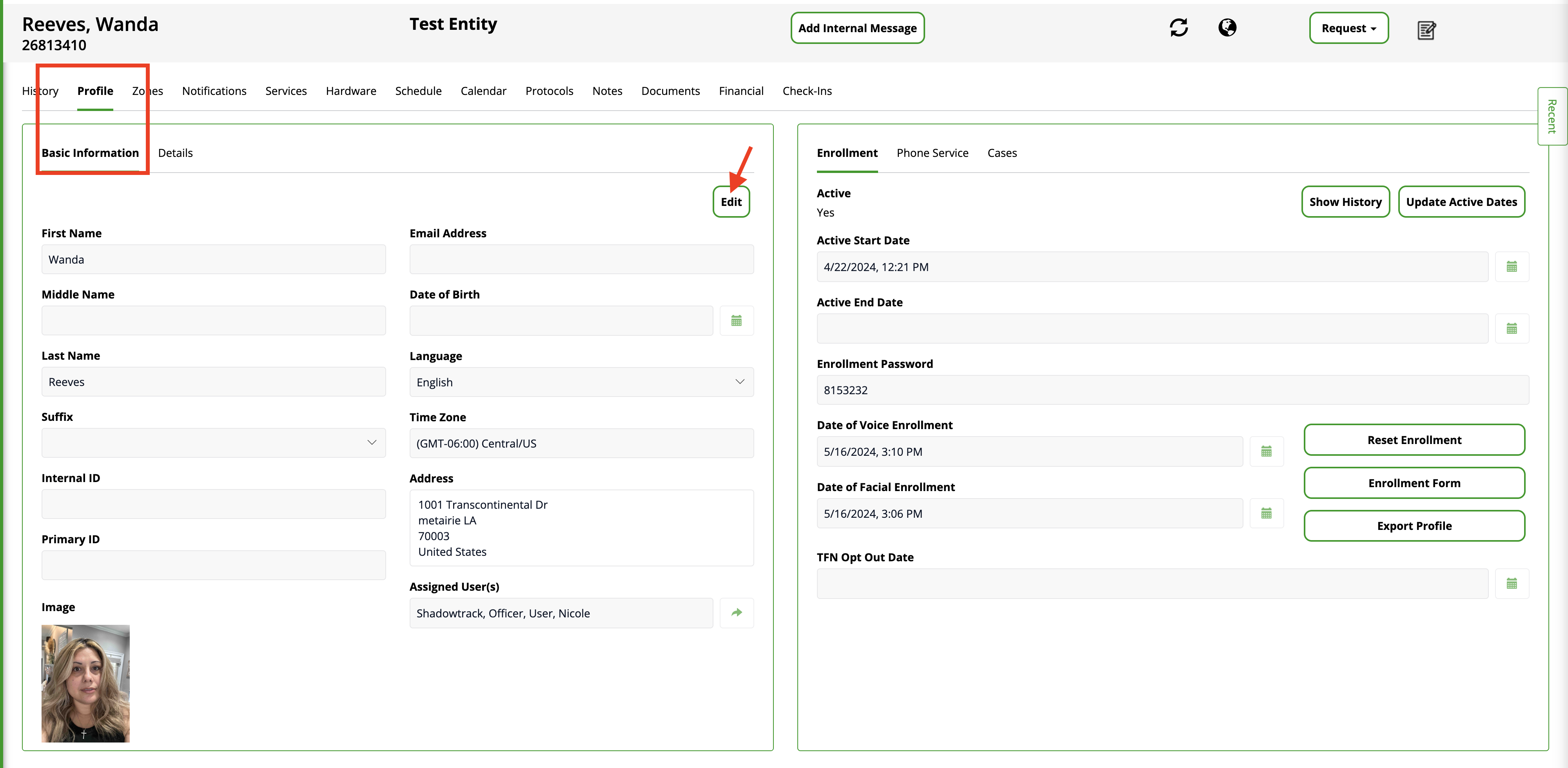This screenshot has width=1568, height=768.
Task: Switch to the Financial tab
Action: point(741,91)
